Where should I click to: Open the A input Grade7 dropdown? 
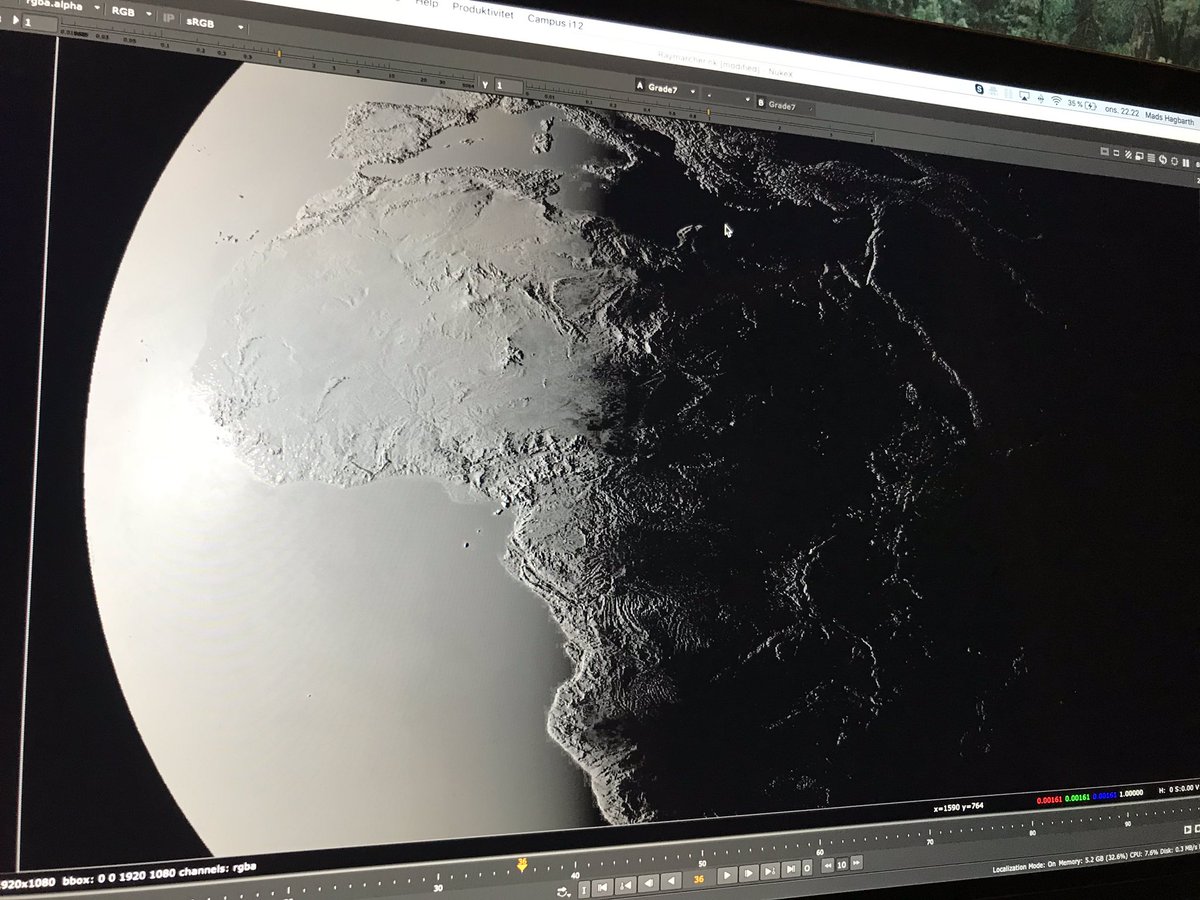coord(666,89)
